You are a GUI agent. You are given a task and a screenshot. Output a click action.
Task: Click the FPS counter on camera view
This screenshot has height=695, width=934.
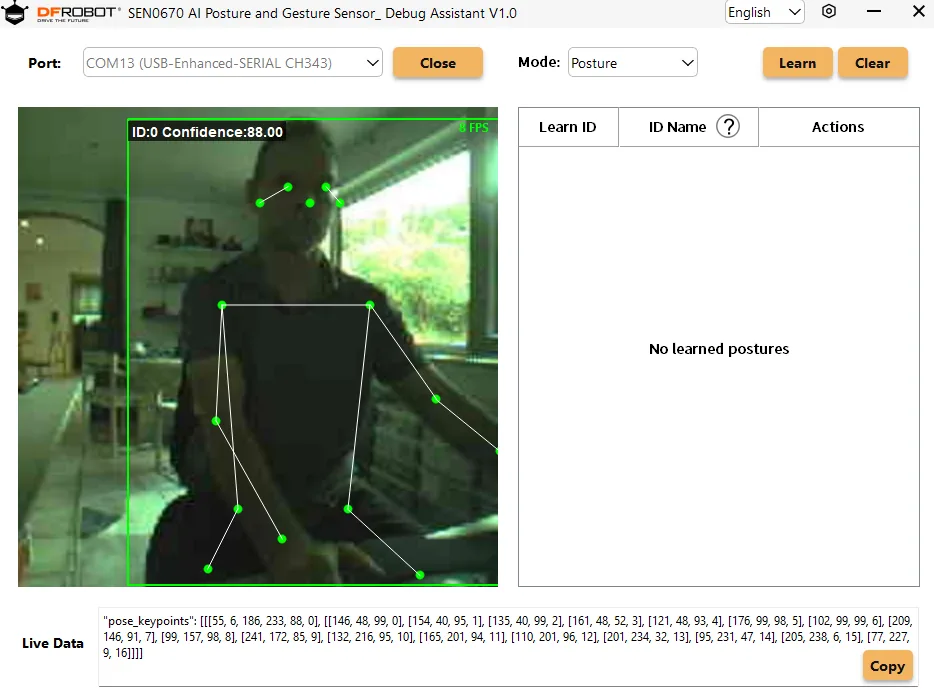click(474, 127)
